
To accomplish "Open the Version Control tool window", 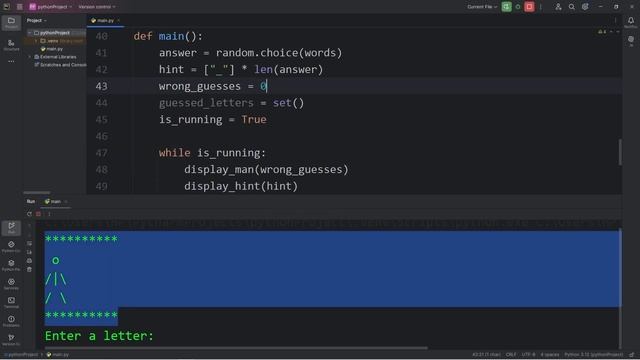I will [11, 339].
